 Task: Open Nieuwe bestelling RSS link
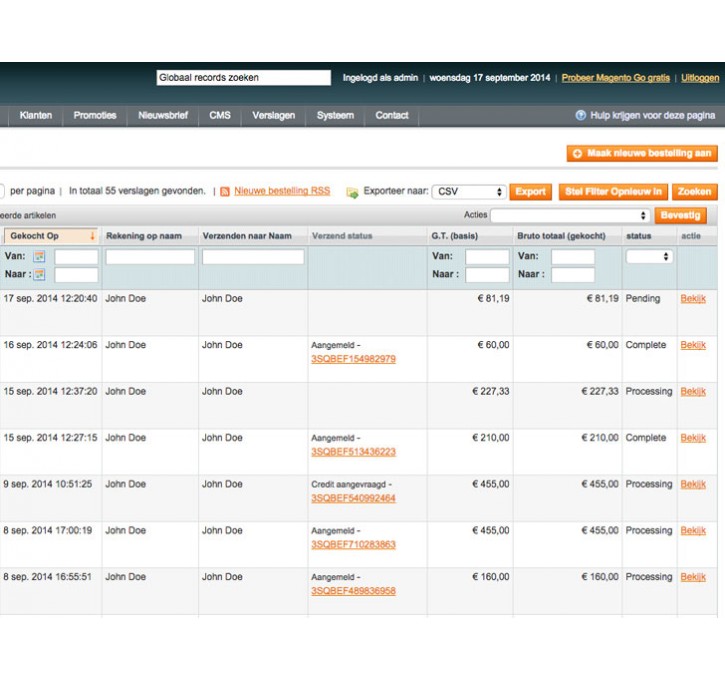point(282,191)
